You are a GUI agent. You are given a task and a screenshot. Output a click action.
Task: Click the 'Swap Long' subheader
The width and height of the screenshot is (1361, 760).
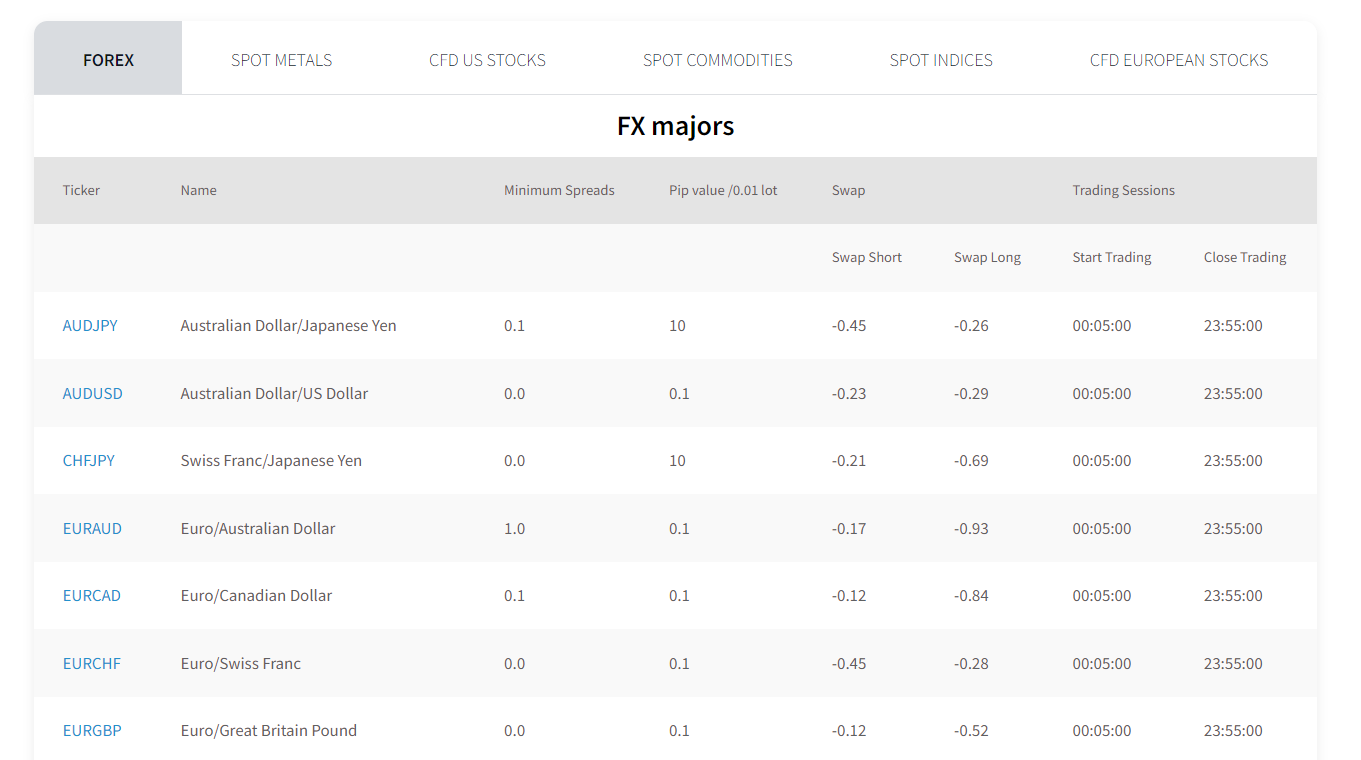pyautogui.click(x=988, y=257)
